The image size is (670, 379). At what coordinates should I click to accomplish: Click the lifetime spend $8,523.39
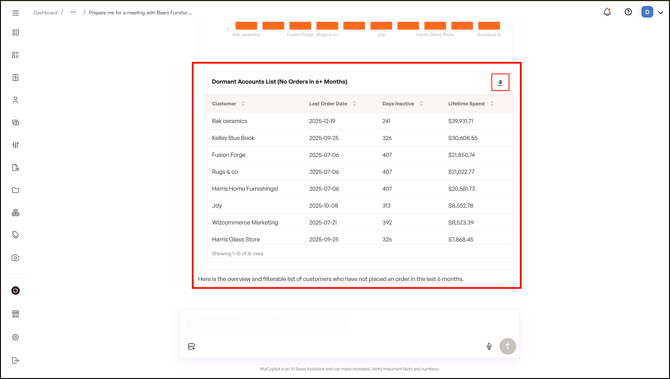point(460,222)
